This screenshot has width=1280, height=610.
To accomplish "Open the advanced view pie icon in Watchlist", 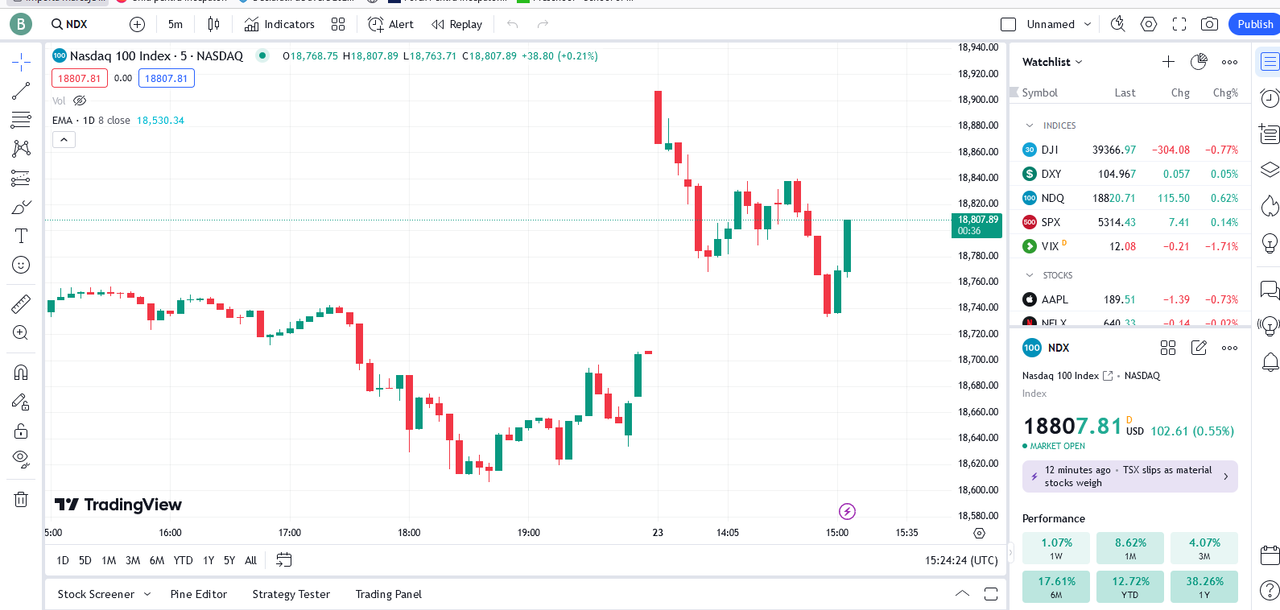I will coord(1199,62).
